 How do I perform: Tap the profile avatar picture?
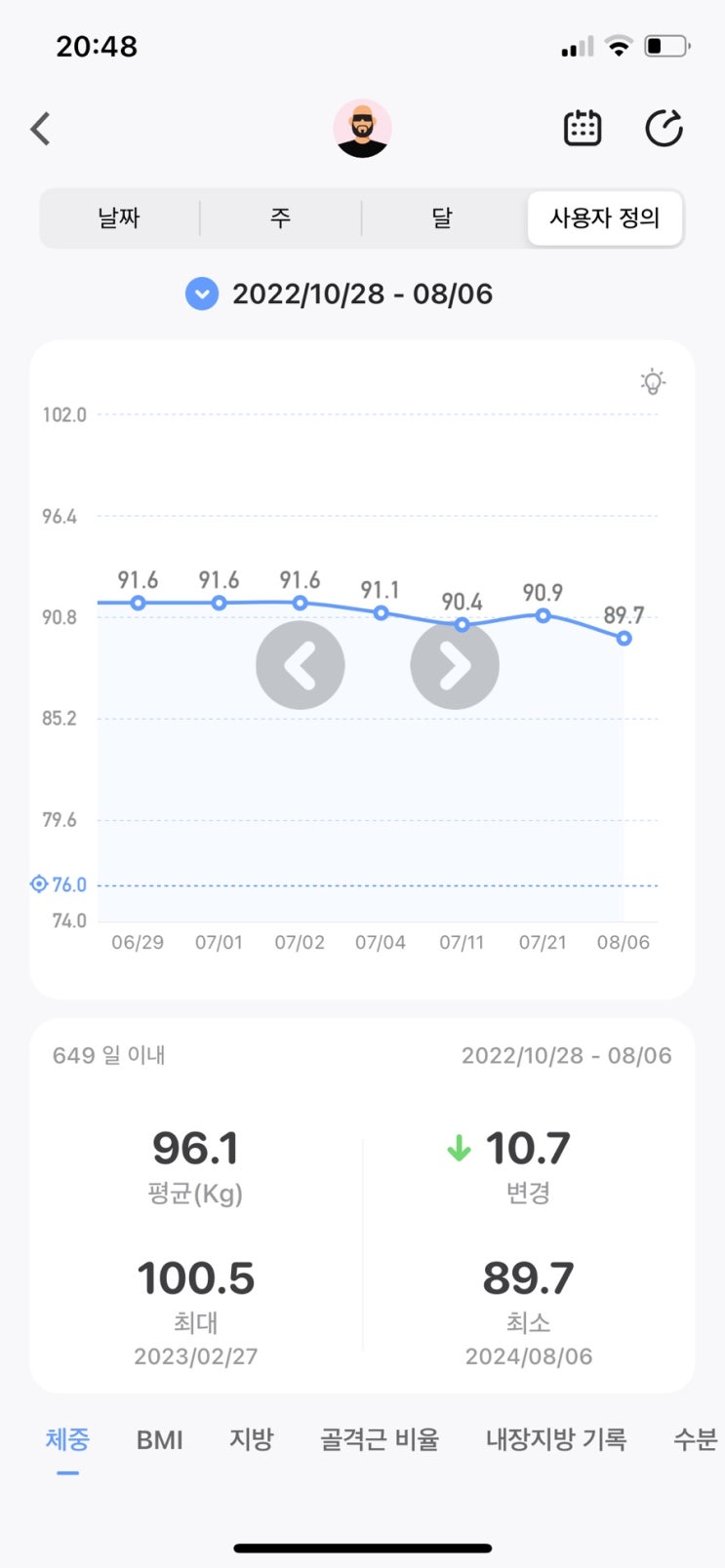pyautogui.click(x=362, y=128)
